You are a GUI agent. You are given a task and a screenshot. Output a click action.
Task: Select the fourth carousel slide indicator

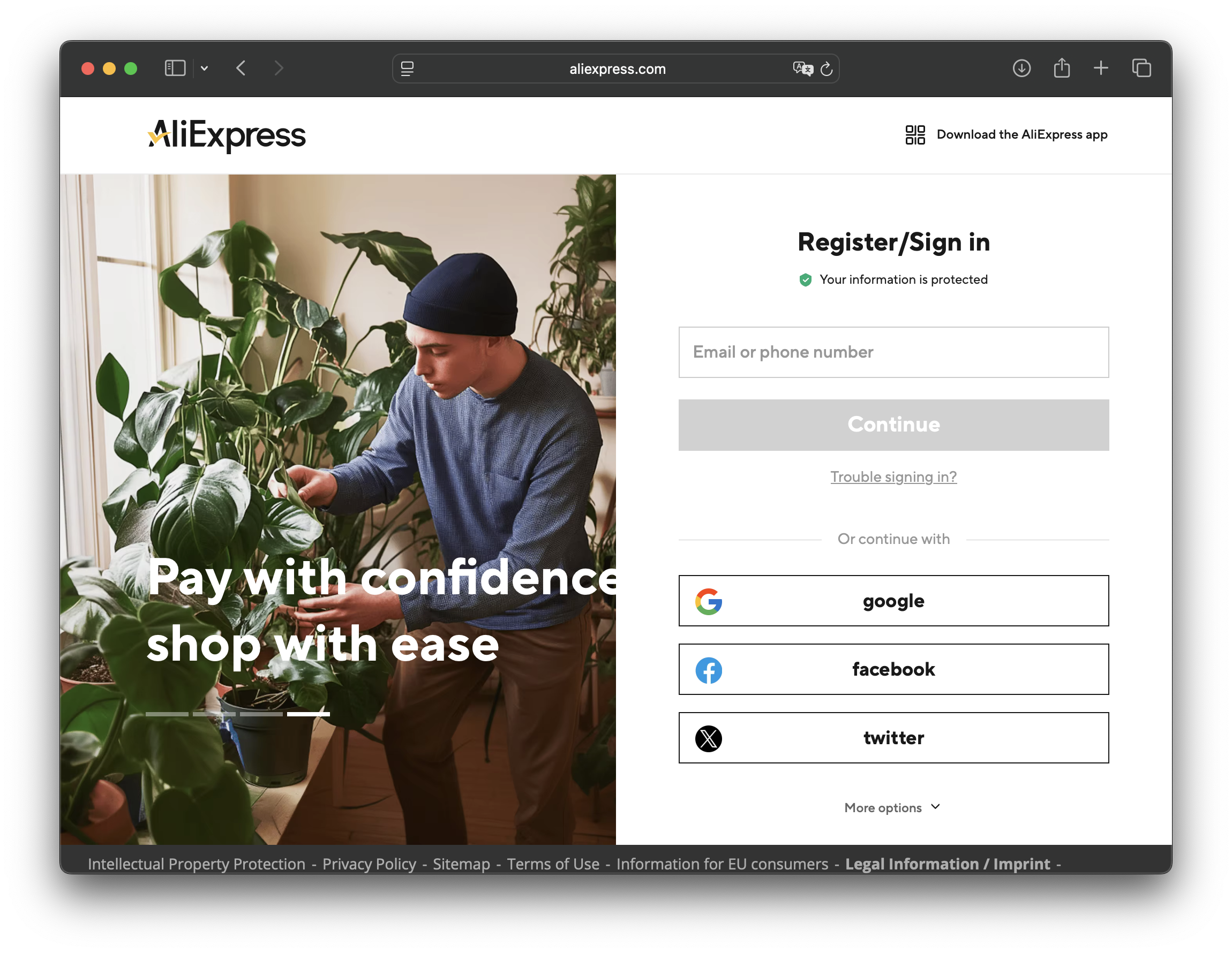coord(309,714)
